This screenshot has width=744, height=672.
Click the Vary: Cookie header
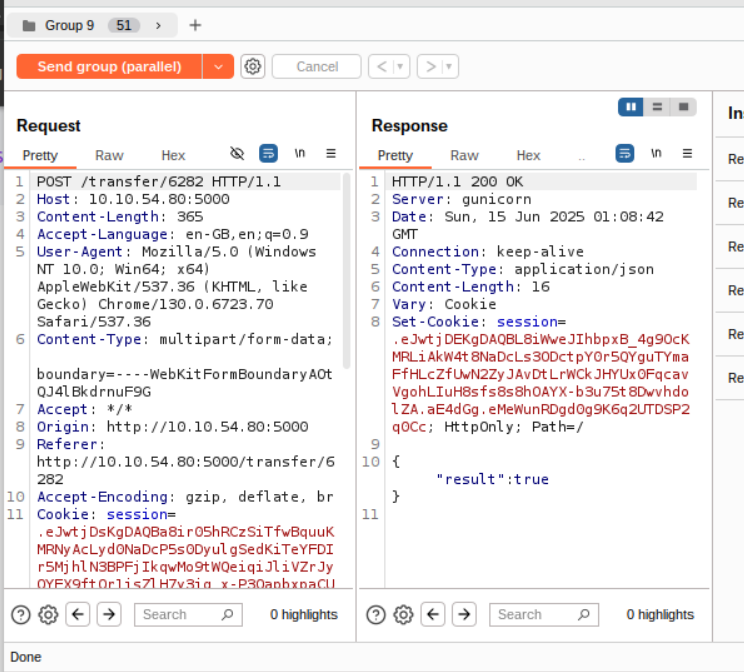click(x=444, y=304)
